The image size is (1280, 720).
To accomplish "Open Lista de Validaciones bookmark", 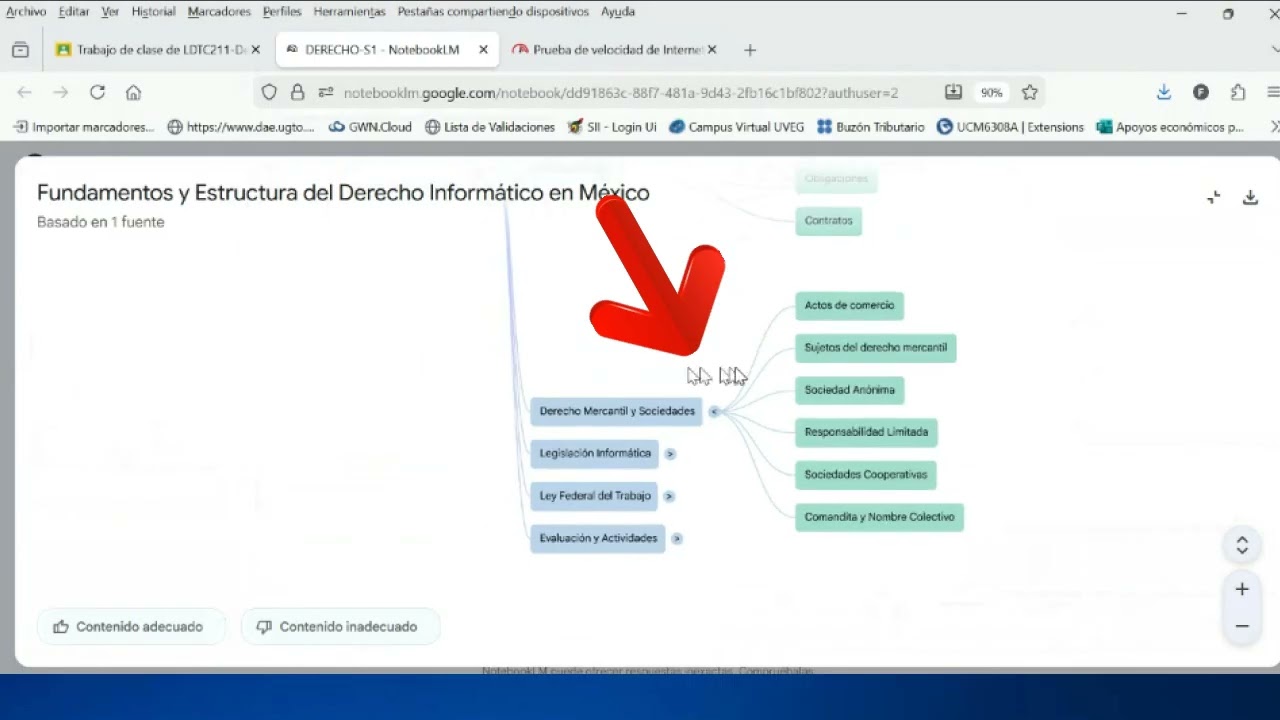I will pyautogui.click(x=490, y=127).
